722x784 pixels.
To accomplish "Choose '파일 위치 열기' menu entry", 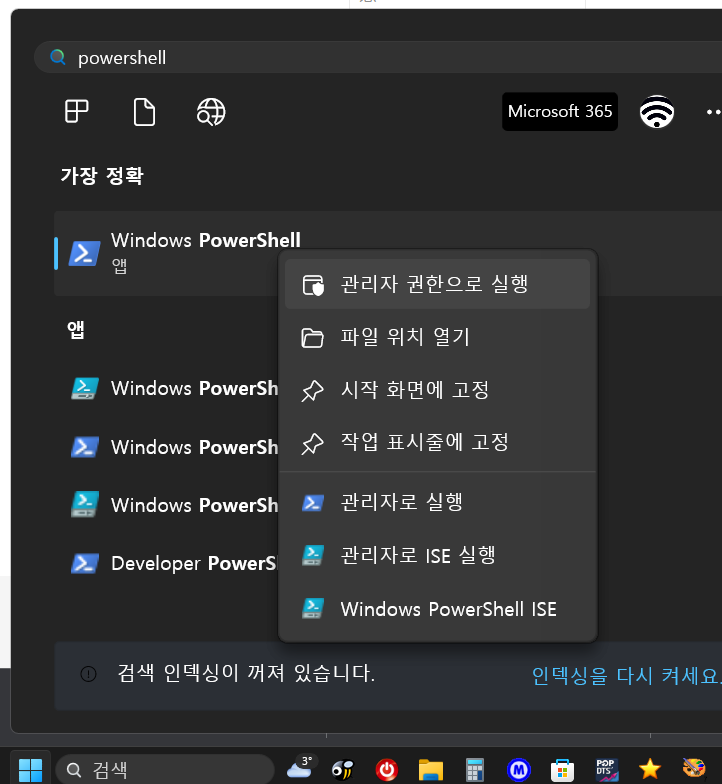I will (x=437, y=337).
